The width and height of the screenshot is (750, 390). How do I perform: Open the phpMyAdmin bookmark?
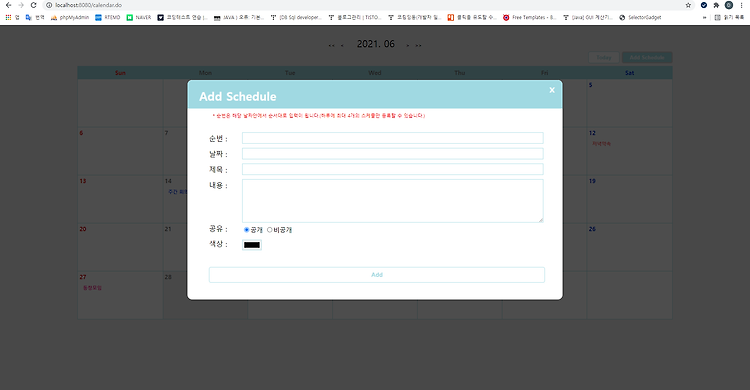(x=70, y=17)
